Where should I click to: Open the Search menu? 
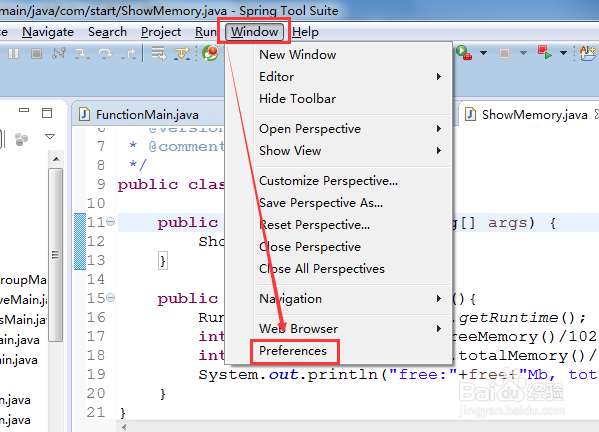107,32
